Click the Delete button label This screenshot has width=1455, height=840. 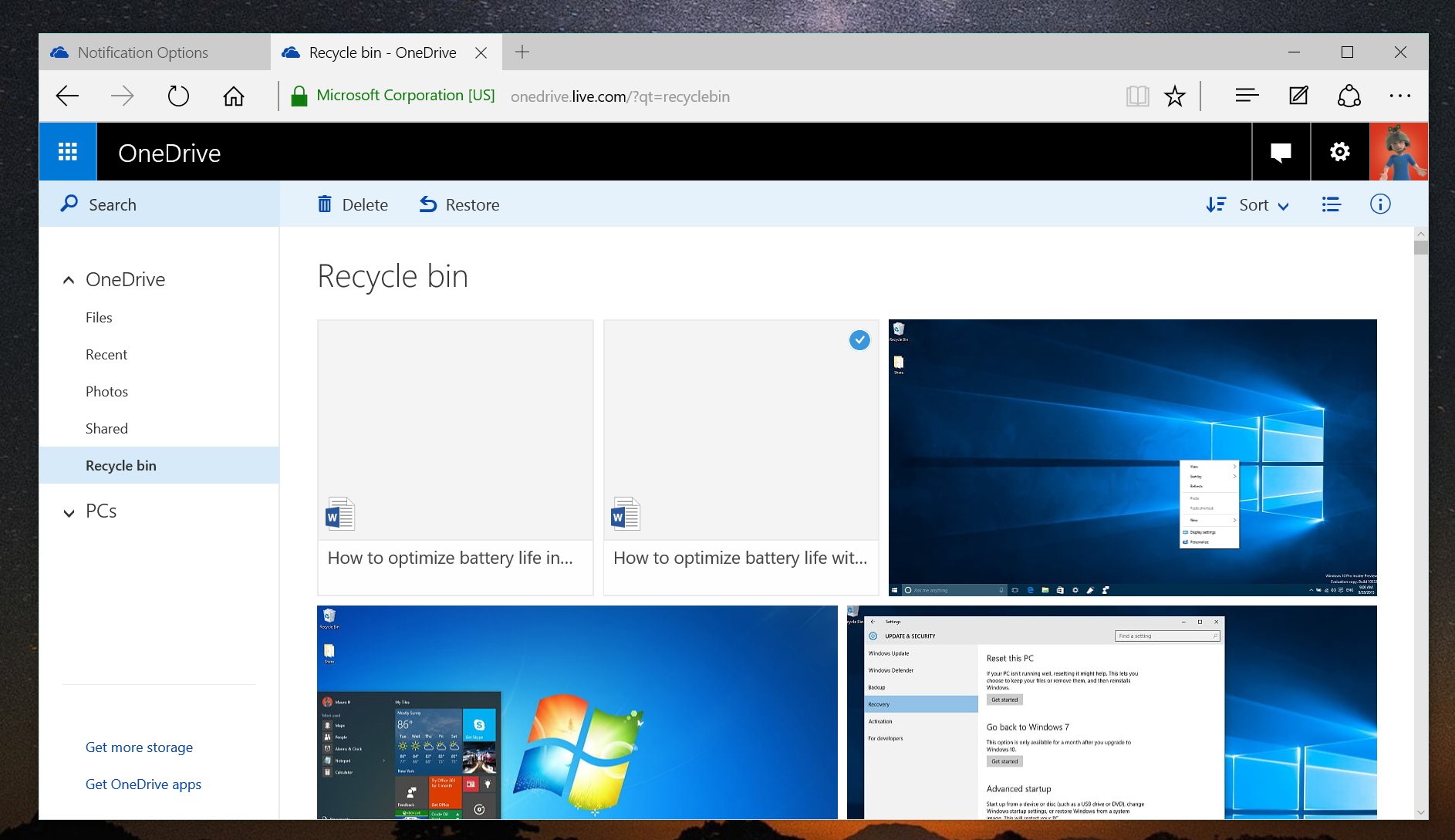[x=365, y=204]
